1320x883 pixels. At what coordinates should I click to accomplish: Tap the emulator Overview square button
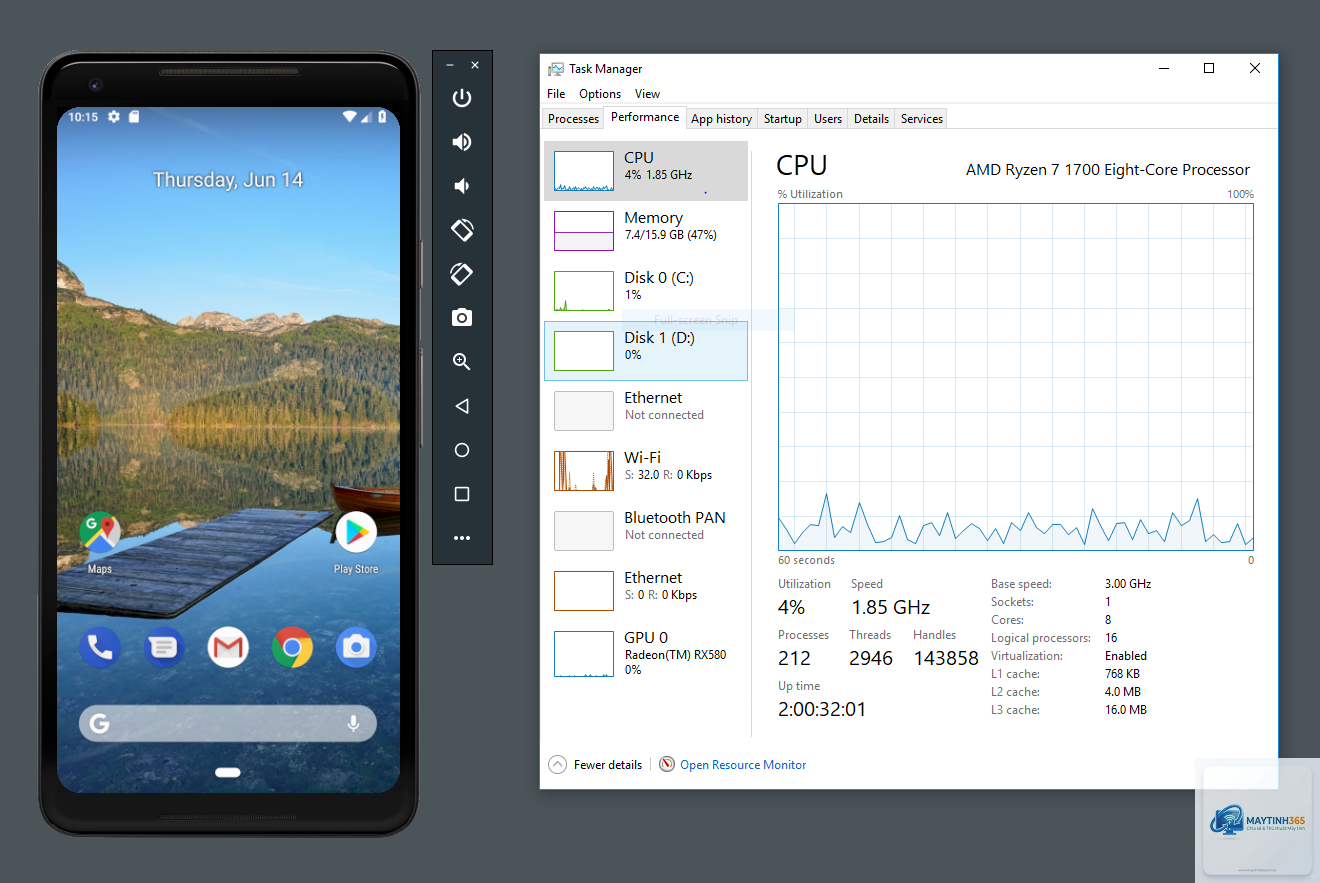[462, 494]
